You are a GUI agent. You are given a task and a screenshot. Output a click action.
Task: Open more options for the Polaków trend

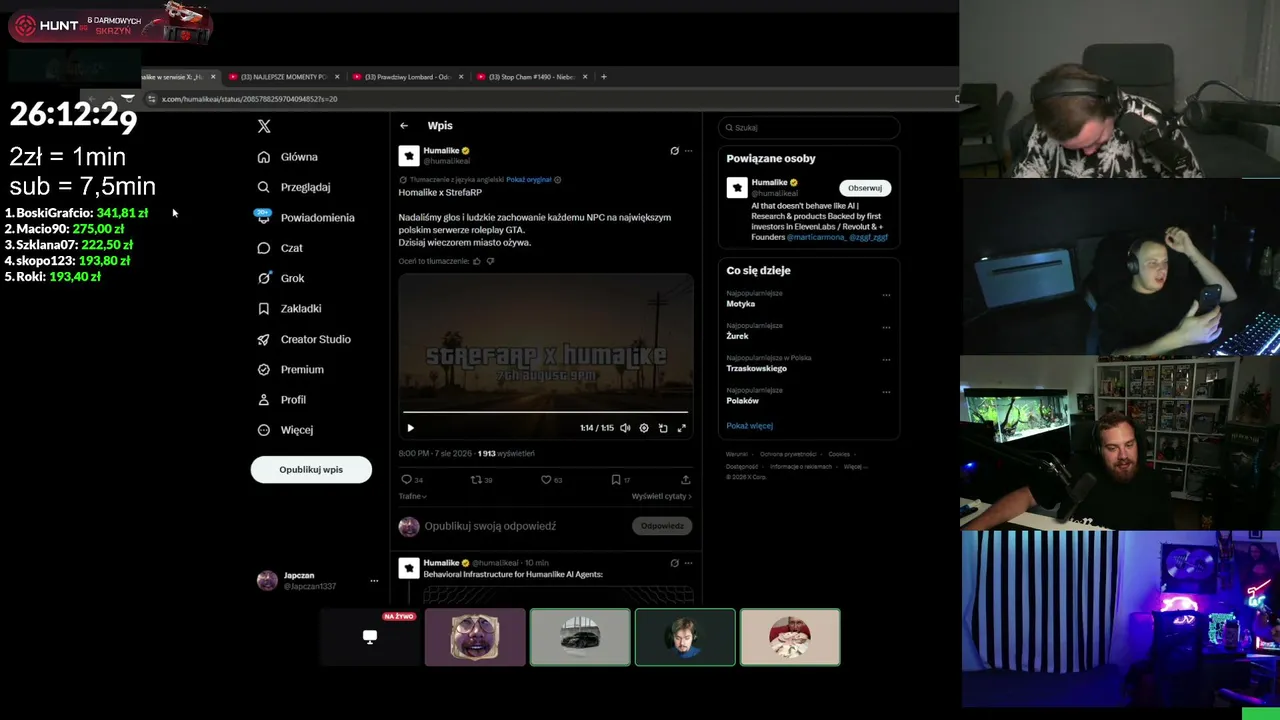pyautogui.click(x=886, y=392)
